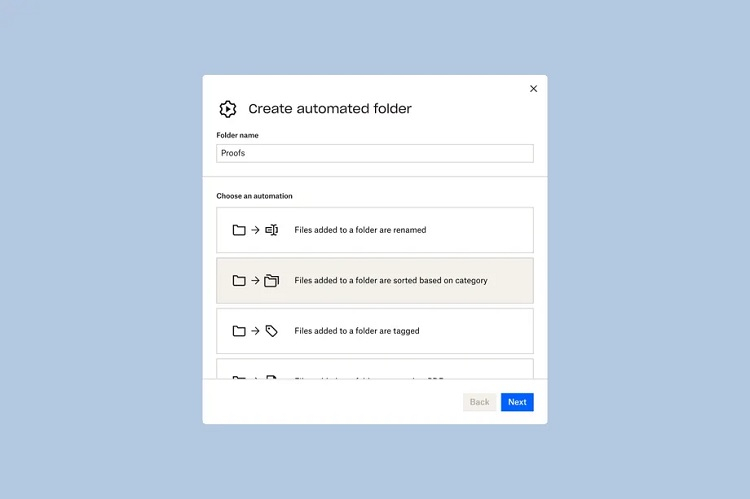Click the 'Choose an automation' label
Image resolution: width=750 pixels, height=499 pixels.
click(254, 196)
